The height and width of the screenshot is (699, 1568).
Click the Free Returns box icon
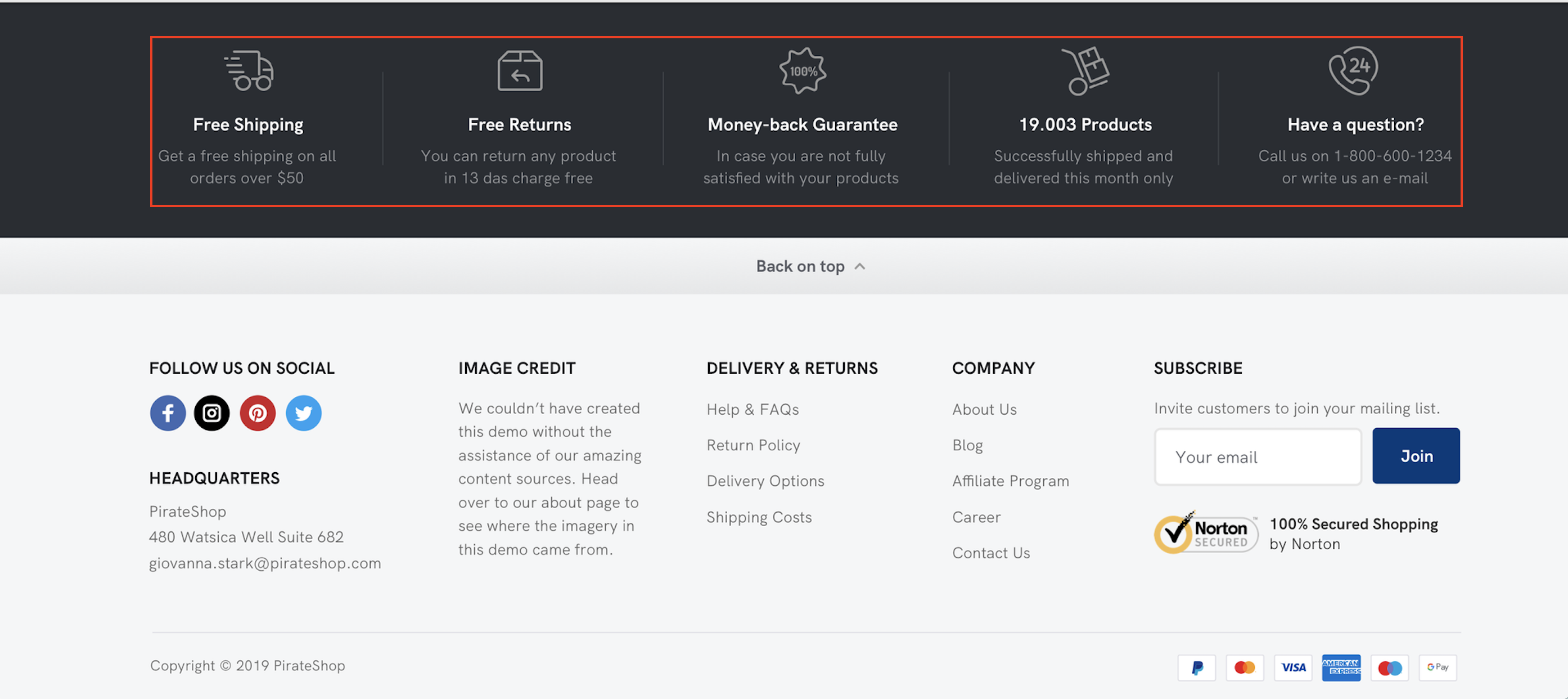click(520, 71)
